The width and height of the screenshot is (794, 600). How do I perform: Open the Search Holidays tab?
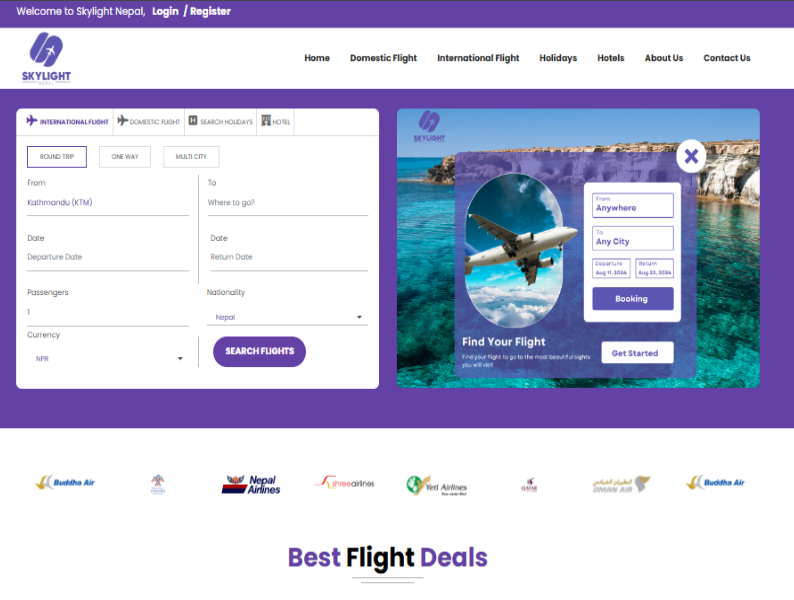221,122
